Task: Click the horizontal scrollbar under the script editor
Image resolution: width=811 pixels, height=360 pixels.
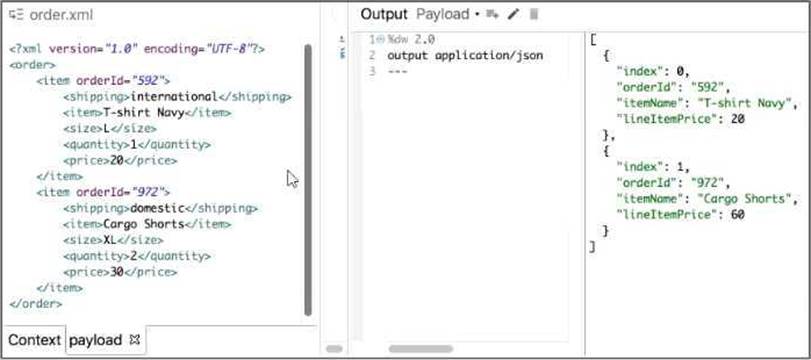Action: (x=421, y=349)
